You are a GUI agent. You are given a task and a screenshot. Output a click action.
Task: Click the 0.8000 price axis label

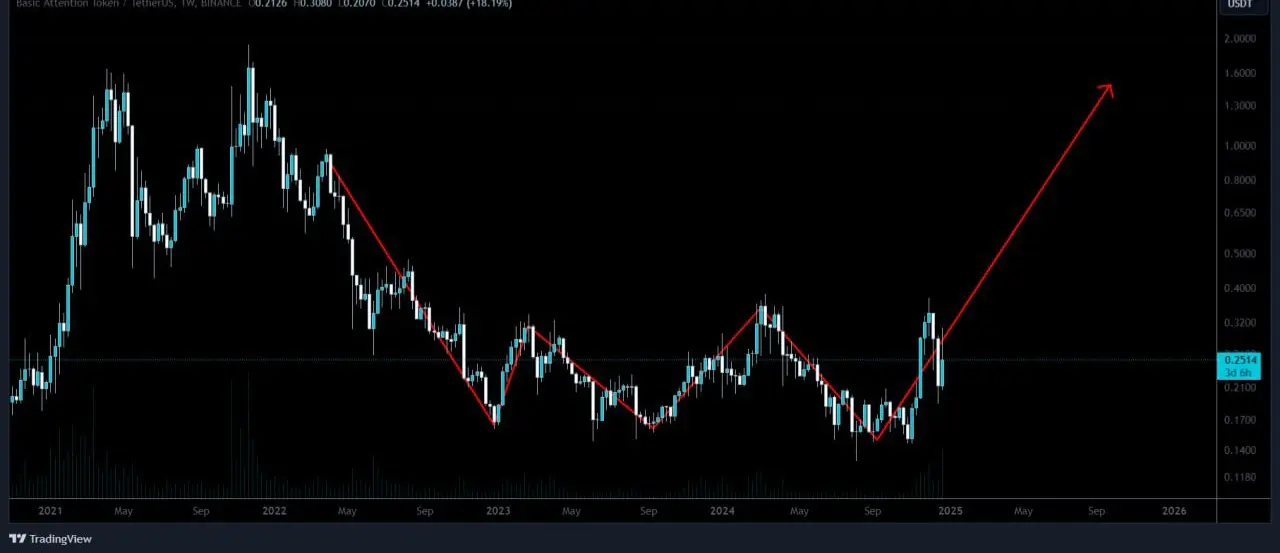pos(1239,180)
